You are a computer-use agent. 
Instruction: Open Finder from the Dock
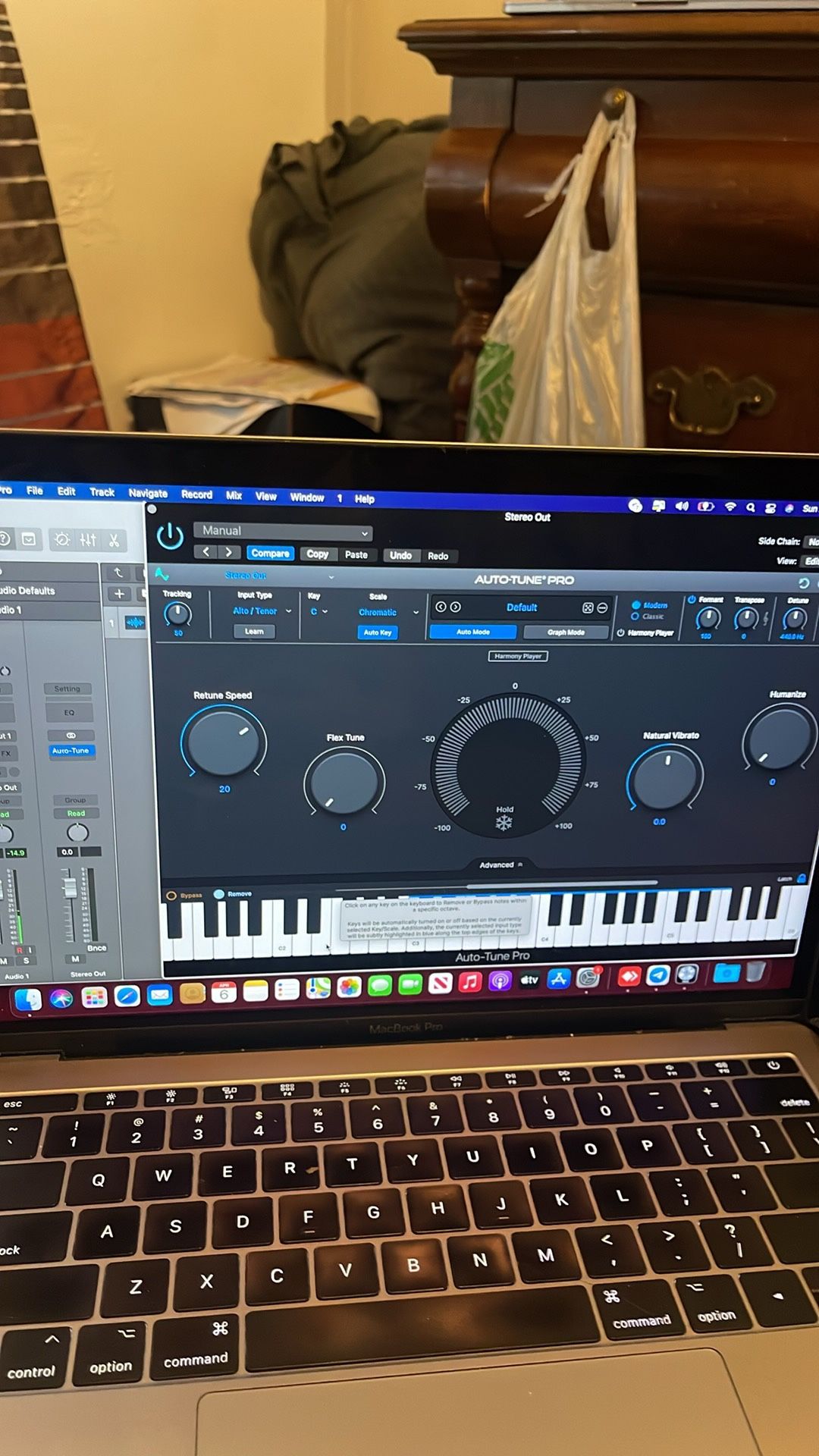[29, 999]
